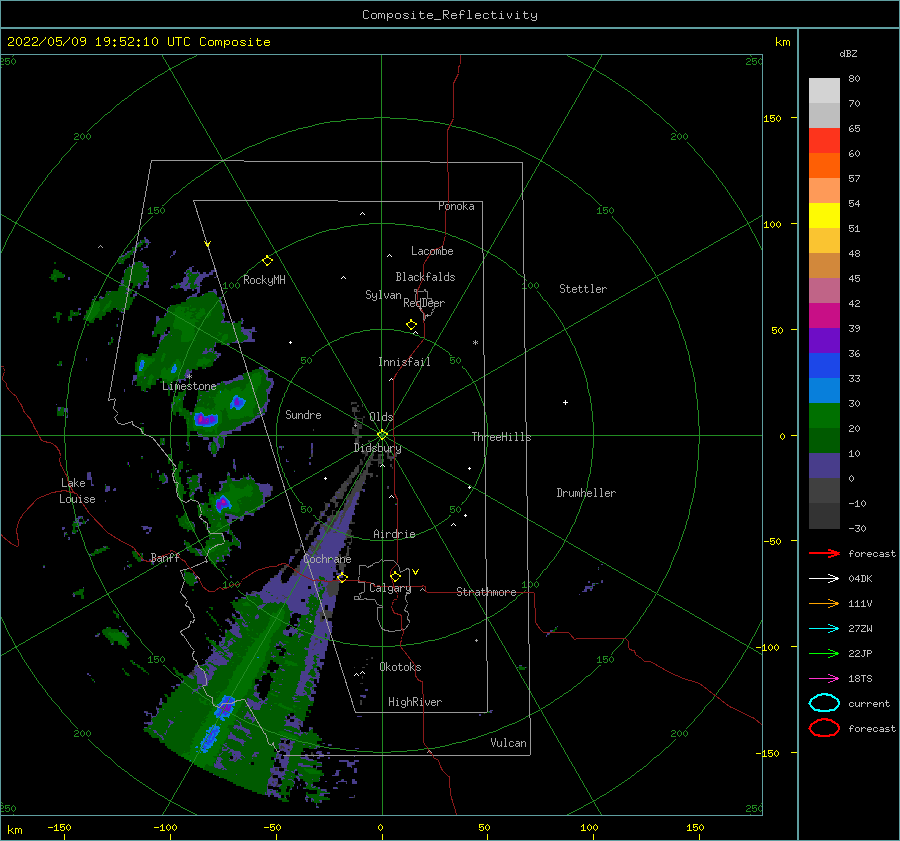Screen dimensions: 900x841
Task: Click the 65 dBZ red color swatch
Action: click(824, 141)
